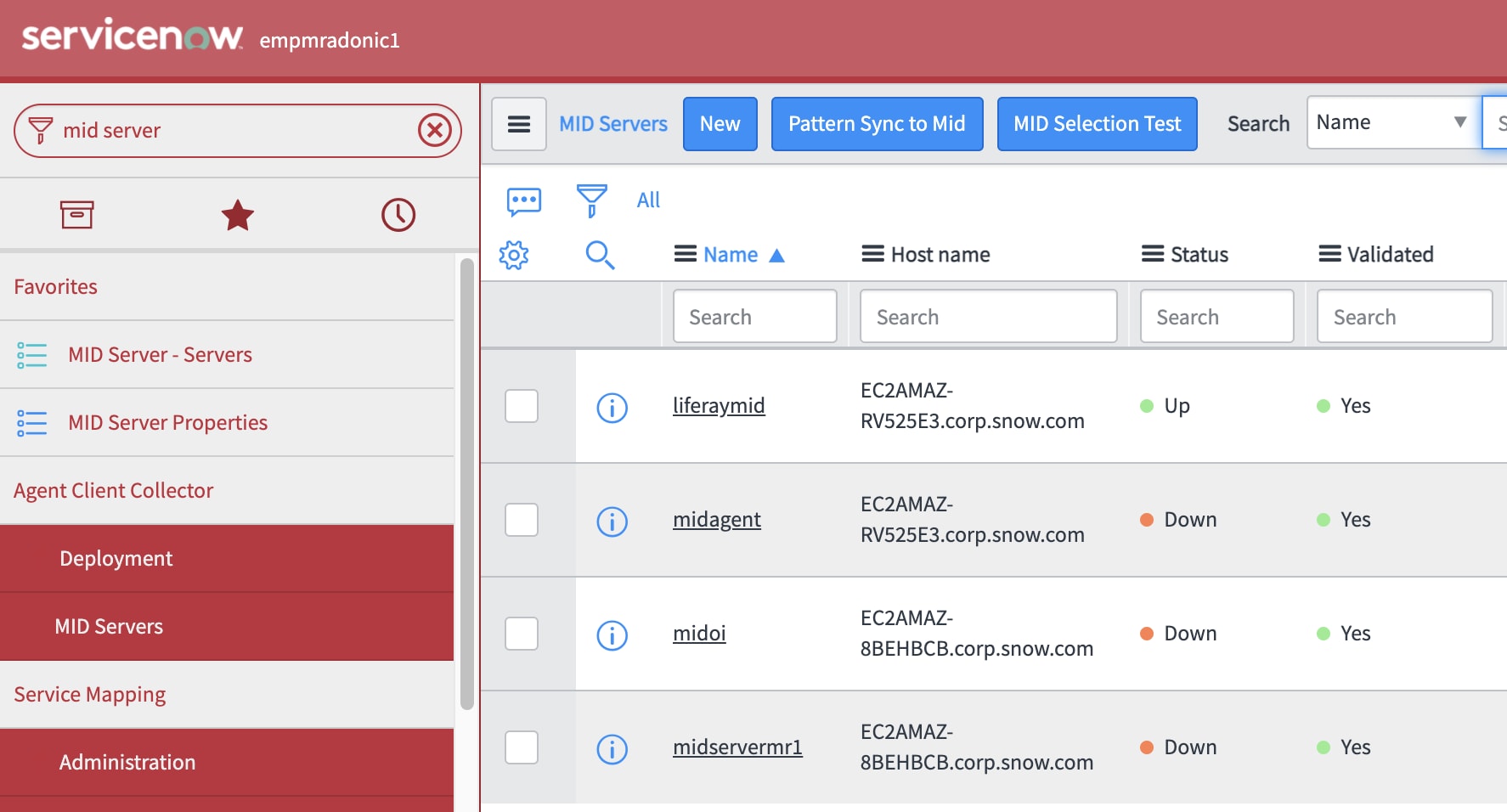Open MID Server Properties favorite
Viewport: 1507px width, 812px height.
(168, 423)
